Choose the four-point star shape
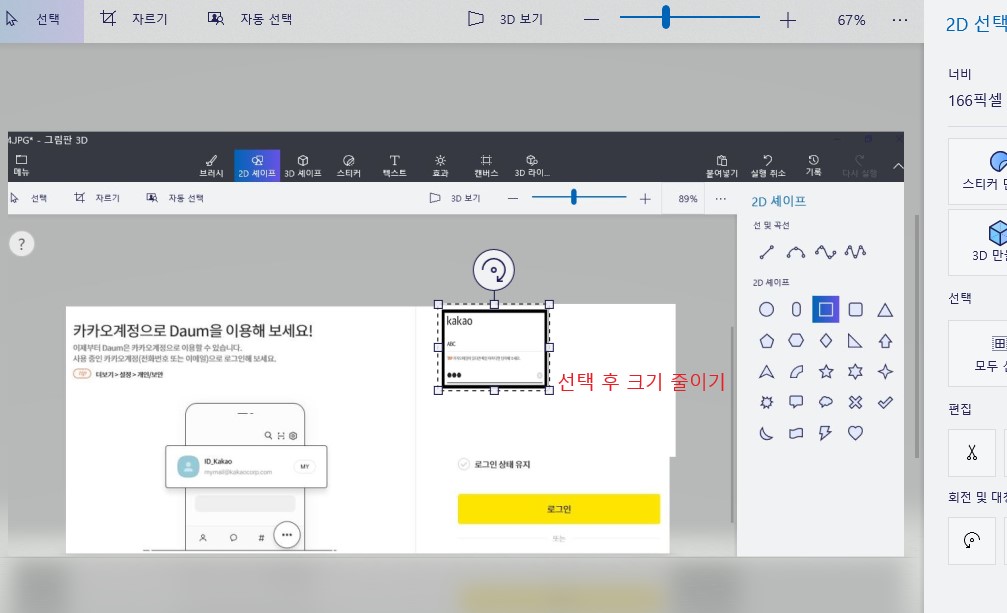 885,372
